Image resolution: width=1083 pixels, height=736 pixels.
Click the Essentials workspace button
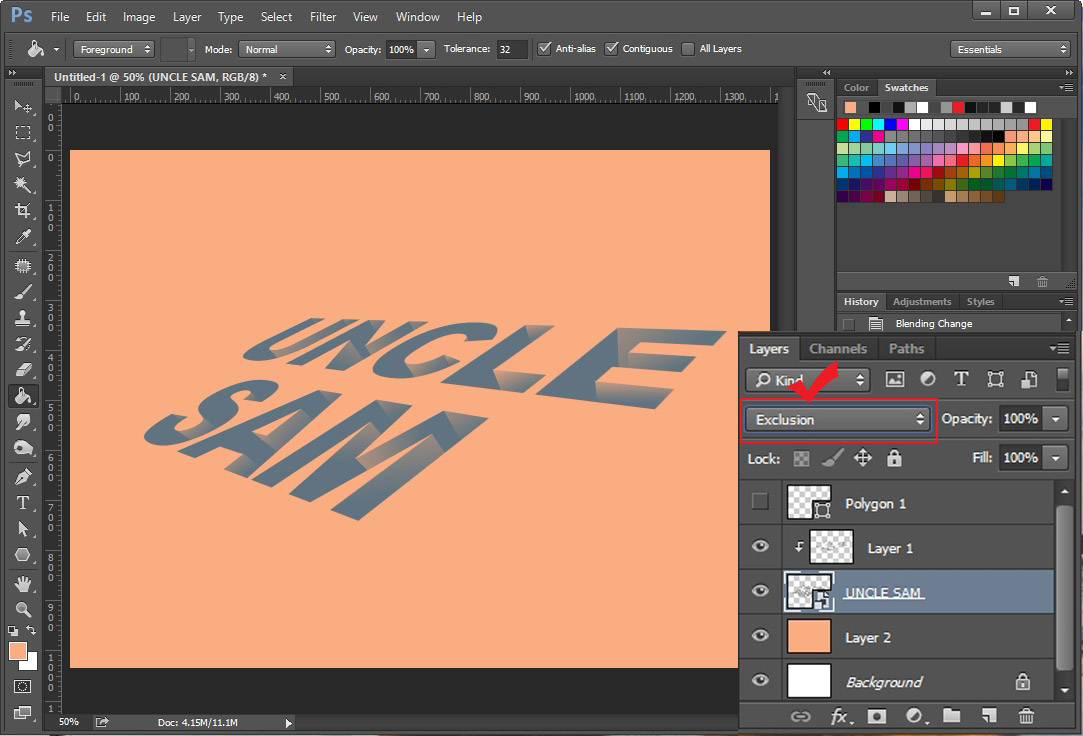click(x=1010, y=48)
